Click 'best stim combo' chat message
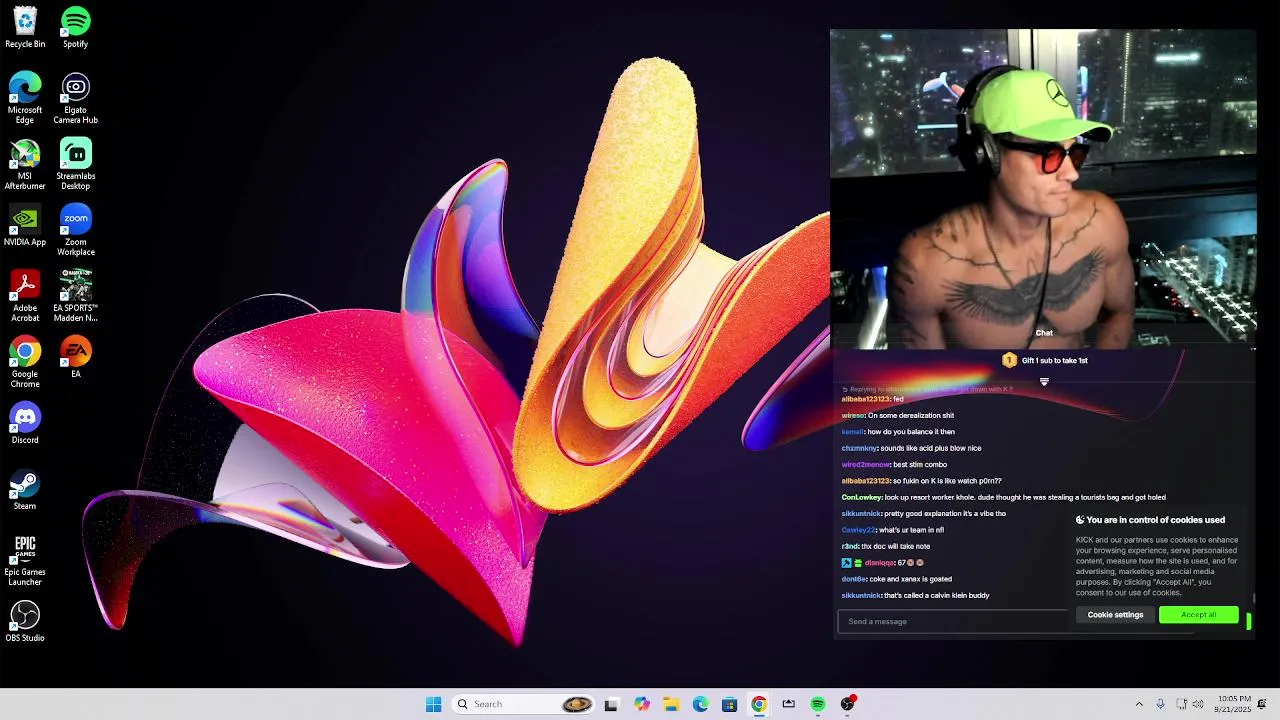 (x=920, y=465)
